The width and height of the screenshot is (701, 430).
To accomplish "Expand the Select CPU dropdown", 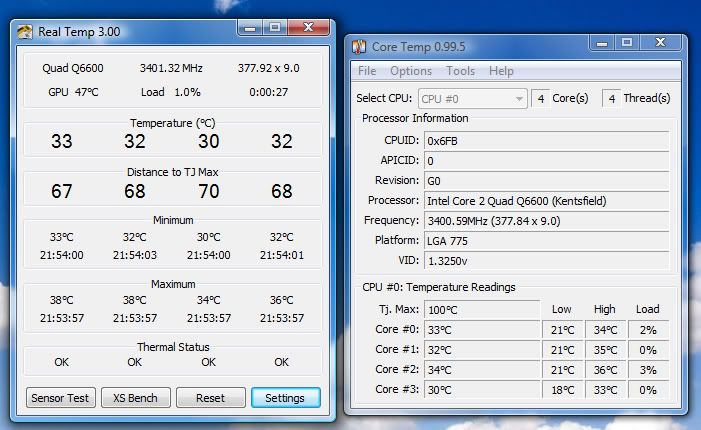I will pos(473,98).
